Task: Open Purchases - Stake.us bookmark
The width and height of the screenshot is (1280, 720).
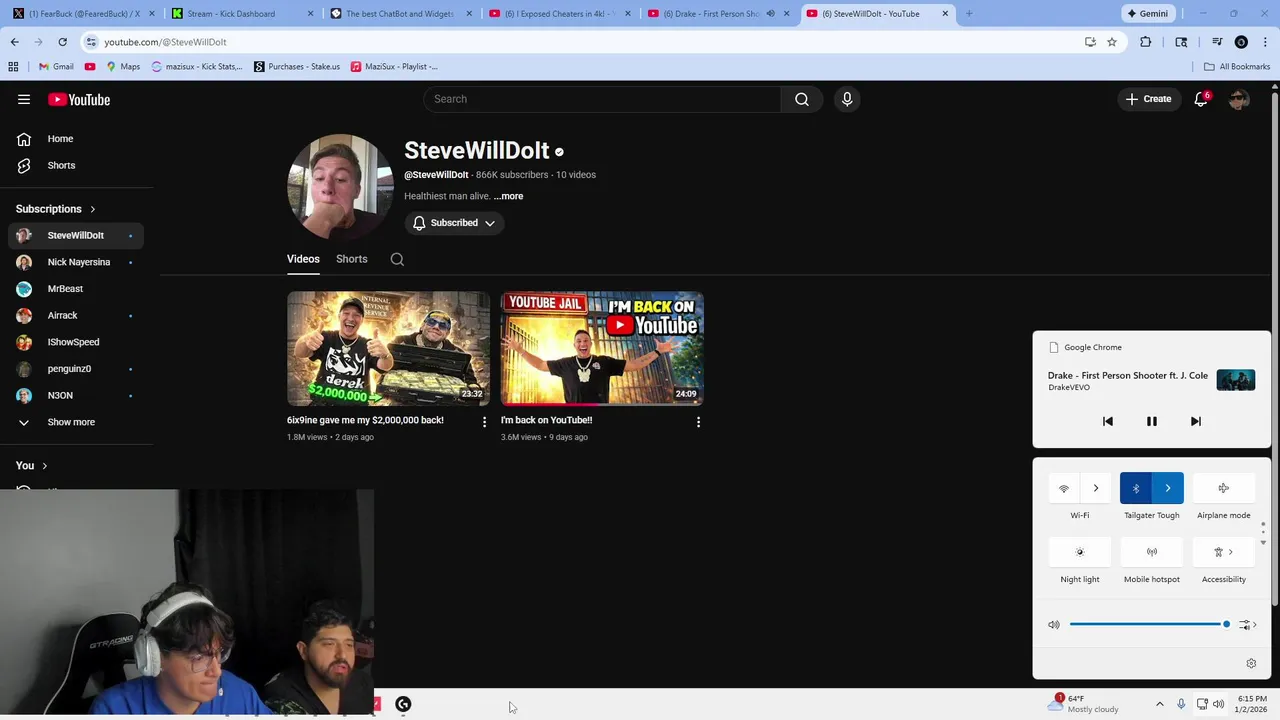Action: 297,66
